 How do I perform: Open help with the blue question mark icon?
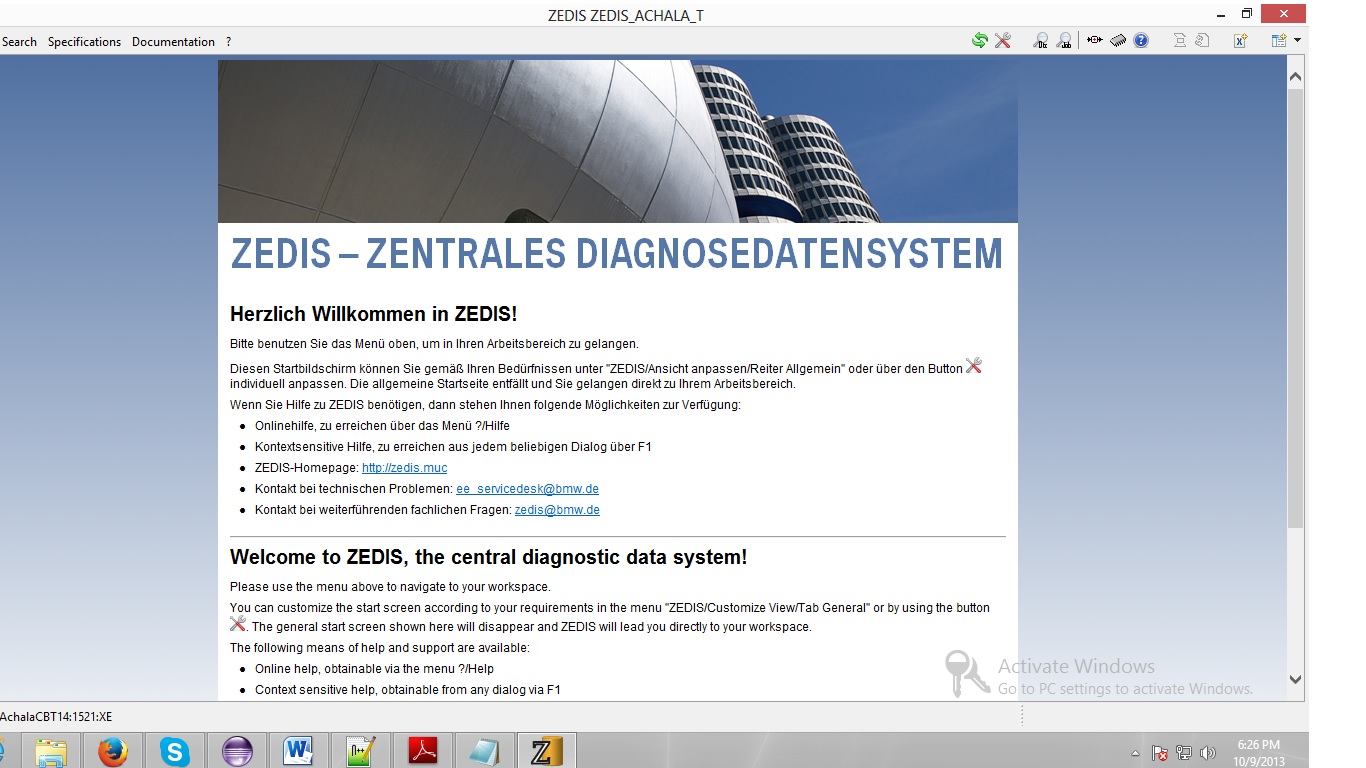1141,41
